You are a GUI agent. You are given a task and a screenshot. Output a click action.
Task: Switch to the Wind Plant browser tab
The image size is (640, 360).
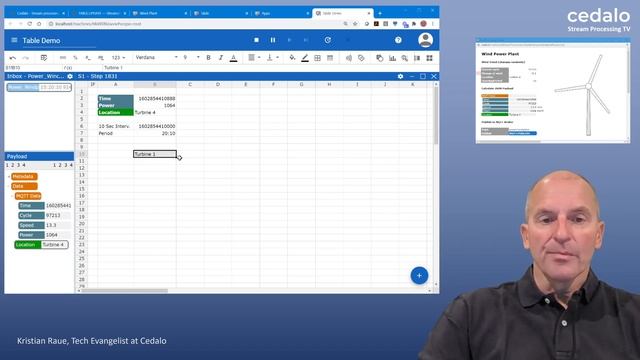click(160, 13)
